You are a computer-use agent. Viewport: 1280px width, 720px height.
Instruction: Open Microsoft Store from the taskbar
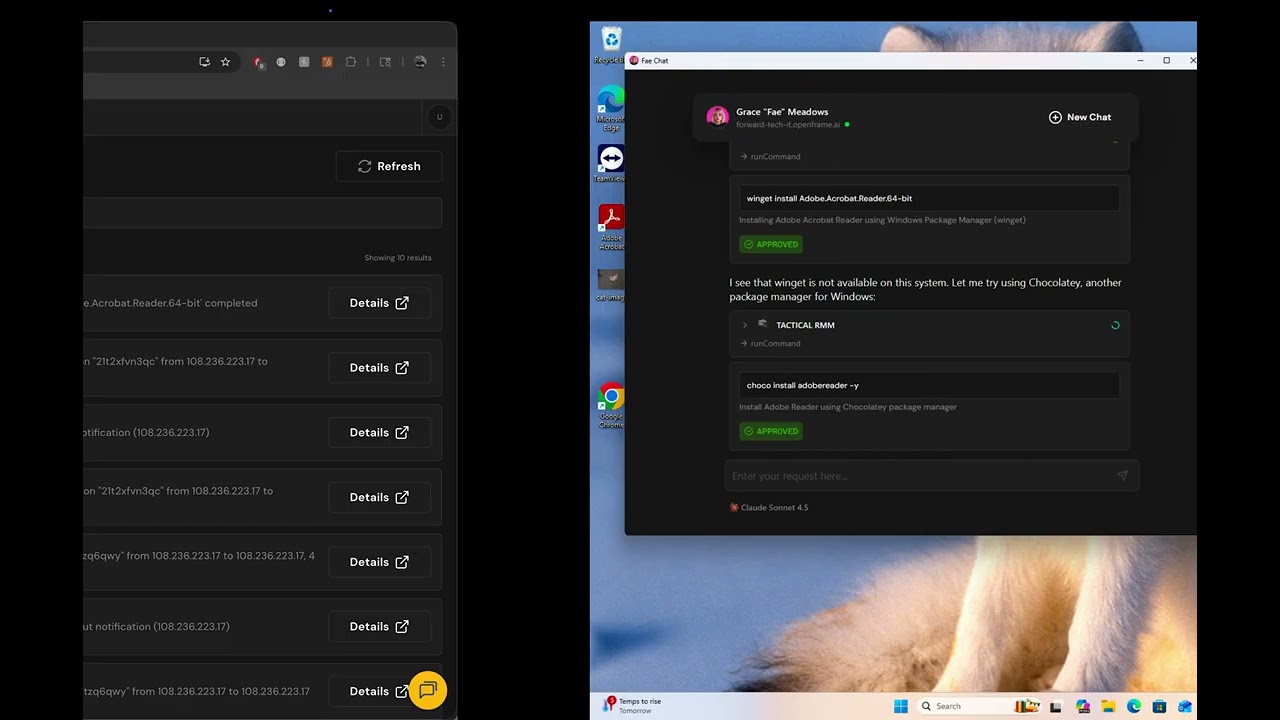1160,706
